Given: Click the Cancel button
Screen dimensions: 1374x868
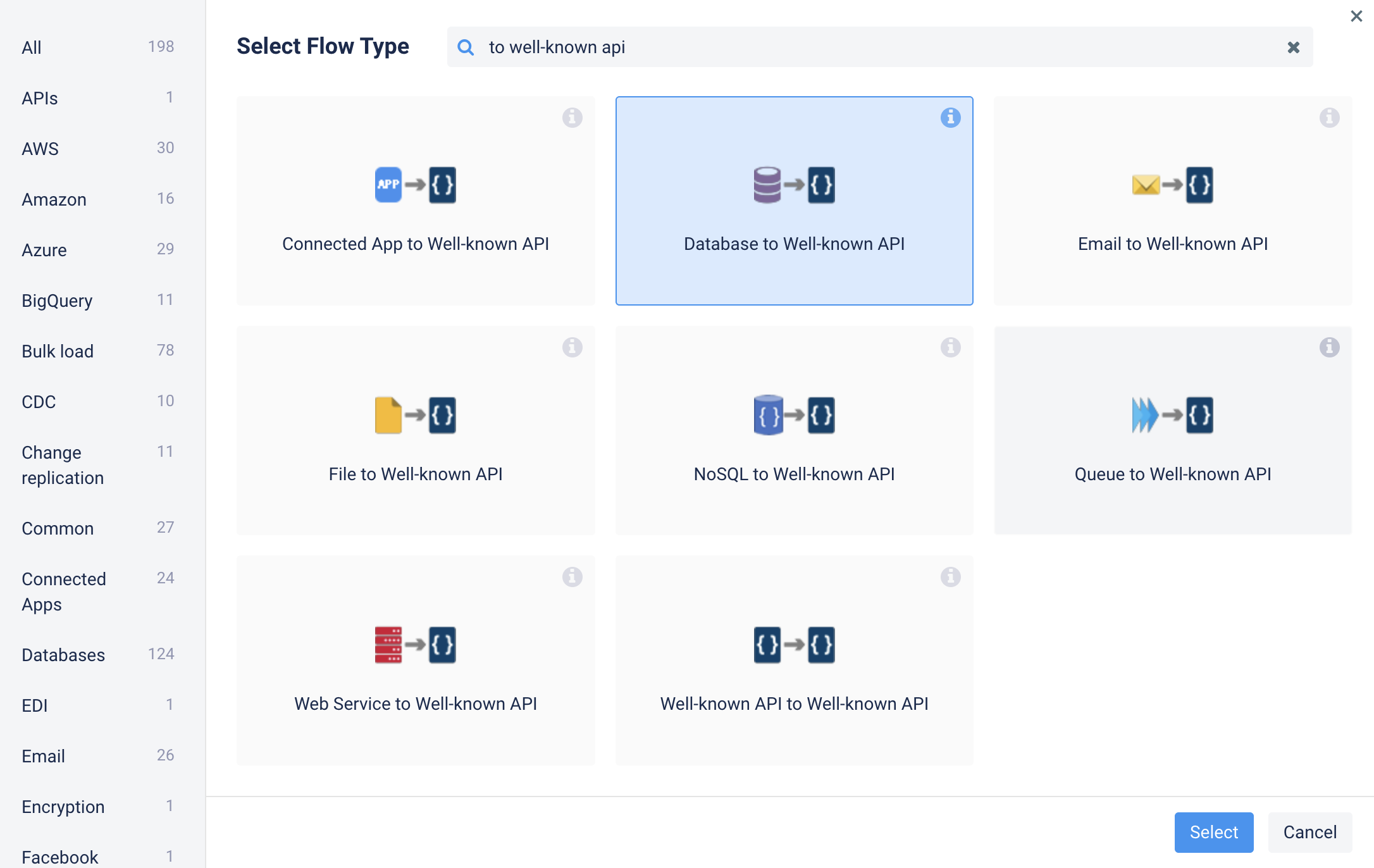Looking at the screenshot, I should coord(1309,832).
